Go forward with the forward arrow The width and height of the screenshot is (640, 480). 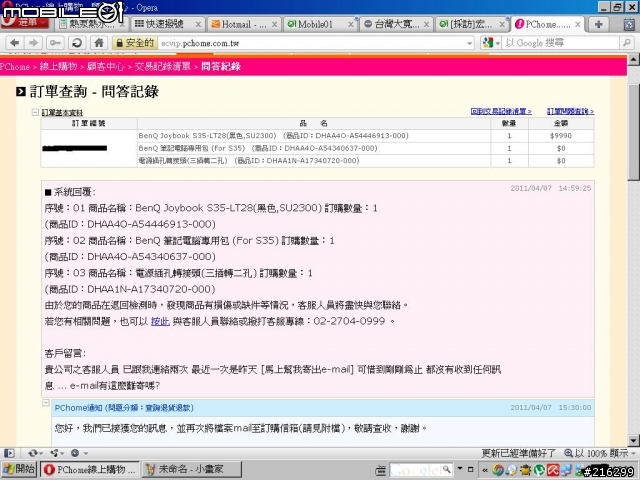pyautogui.click(x=33, y=43)
